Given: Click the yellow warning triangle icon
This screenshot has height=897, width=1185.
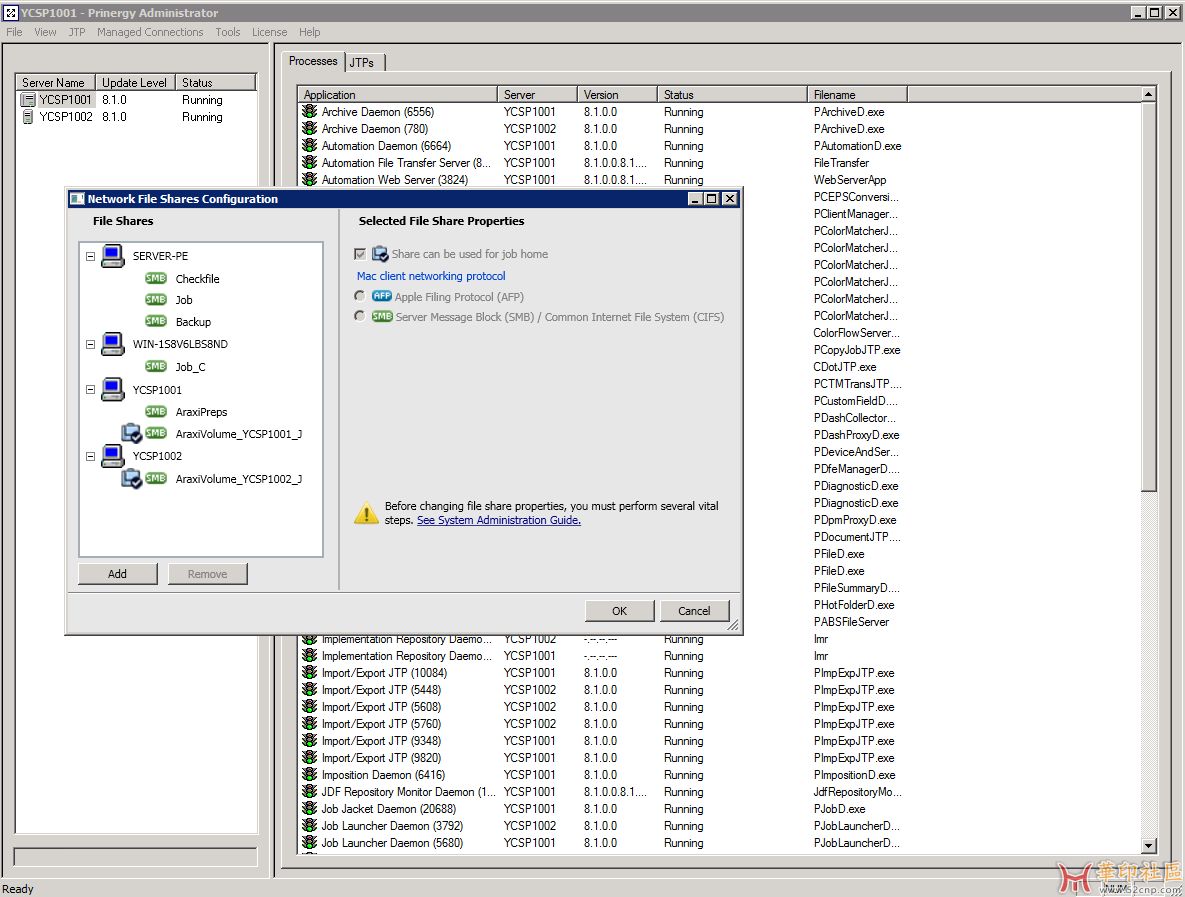Looking at the screenshot, I should pos(366,513).
